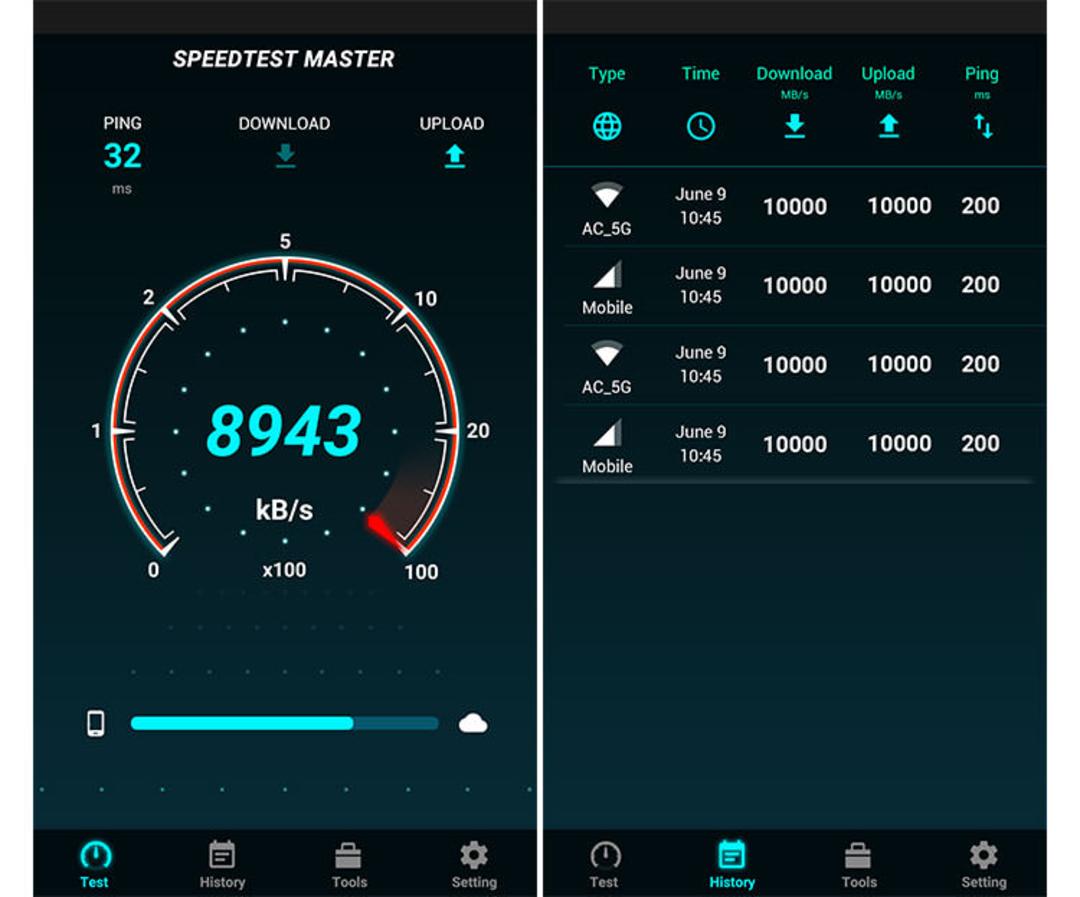Click the Download column arrow icon
The width and height of the screenshot is (1080, 897).
(794, 126)
